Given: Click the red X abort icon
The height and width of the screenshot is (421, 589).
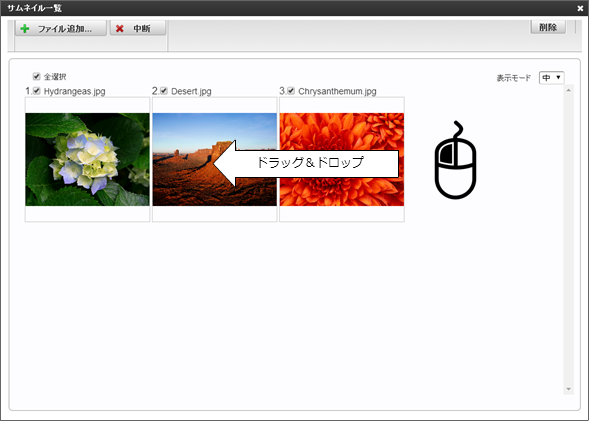Looking at the screenshot, I should [120, 29].
